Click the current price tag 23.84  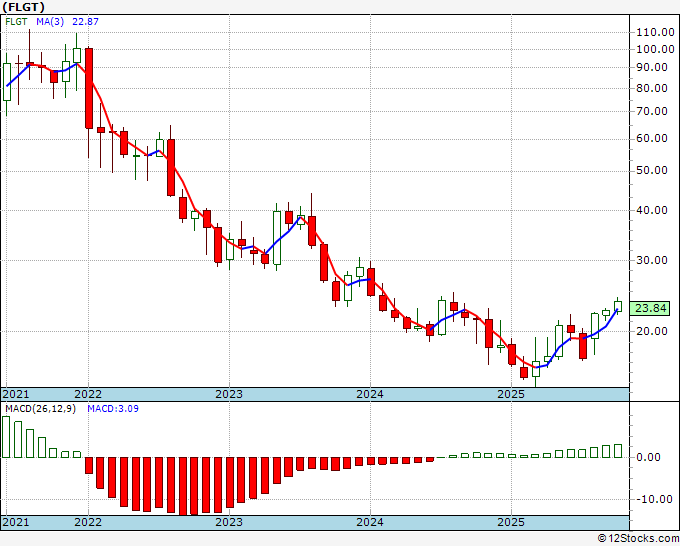pyautogui.click(x=650, y=308)
